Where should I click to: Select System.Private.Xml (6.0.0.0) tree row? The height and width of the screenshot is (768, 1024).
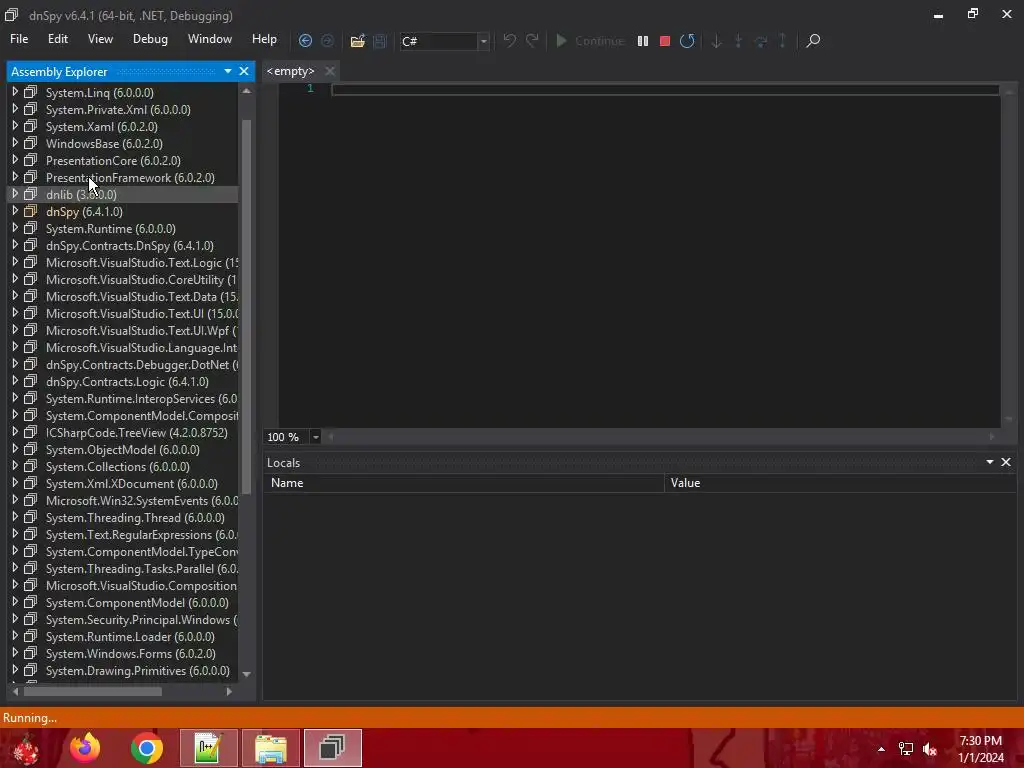123,110
